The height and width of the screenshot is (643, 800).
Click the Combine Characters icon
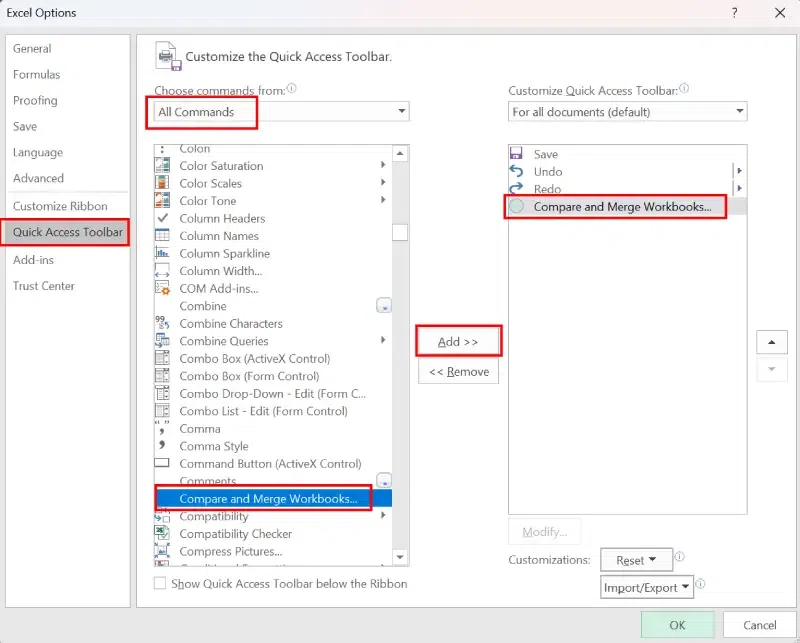(x=162, y=323)
